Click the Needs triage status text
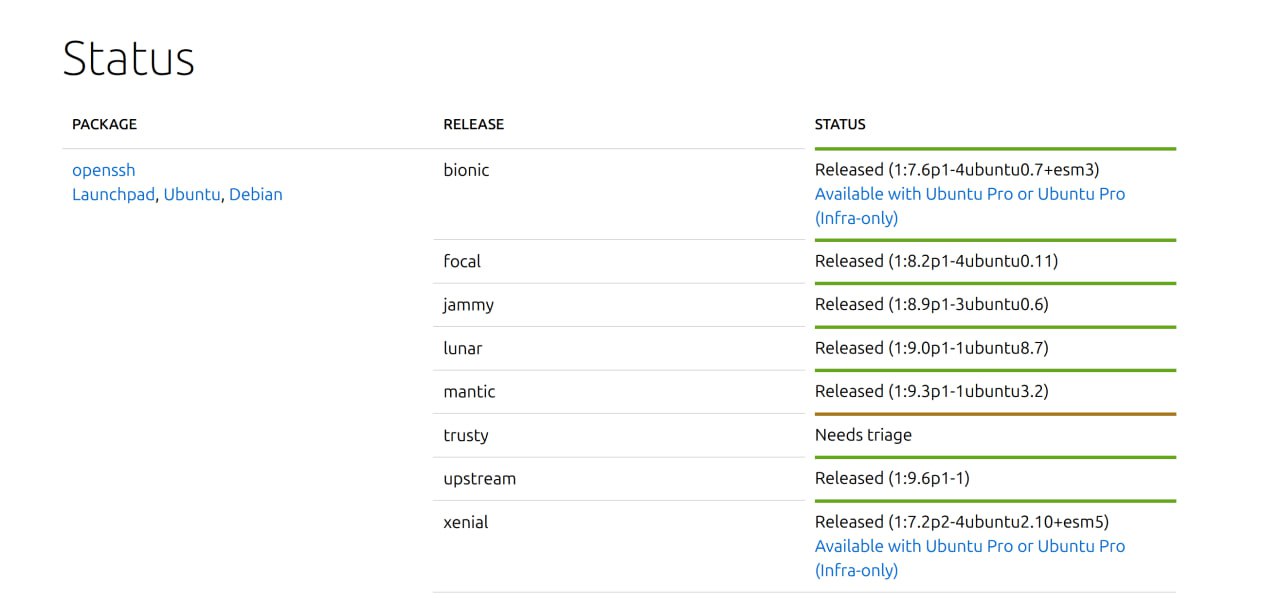1280x599 pixels. 863,435
